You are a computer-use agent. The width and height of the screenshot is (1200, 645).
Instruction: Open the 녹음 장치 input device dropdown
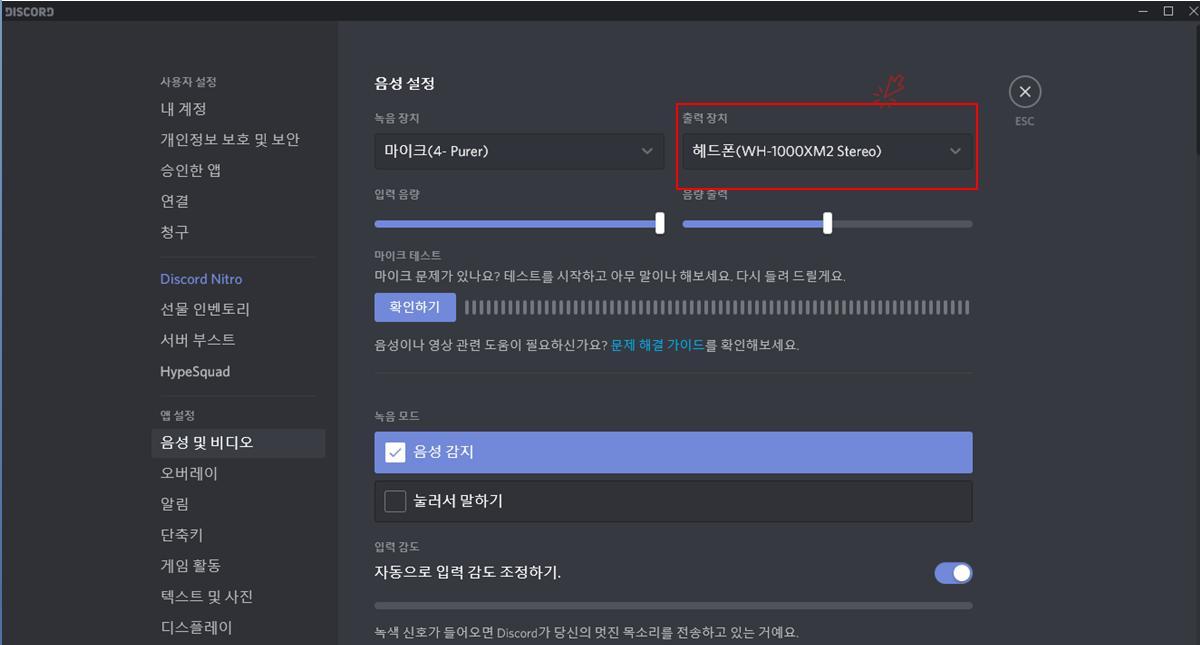[519, 151]
